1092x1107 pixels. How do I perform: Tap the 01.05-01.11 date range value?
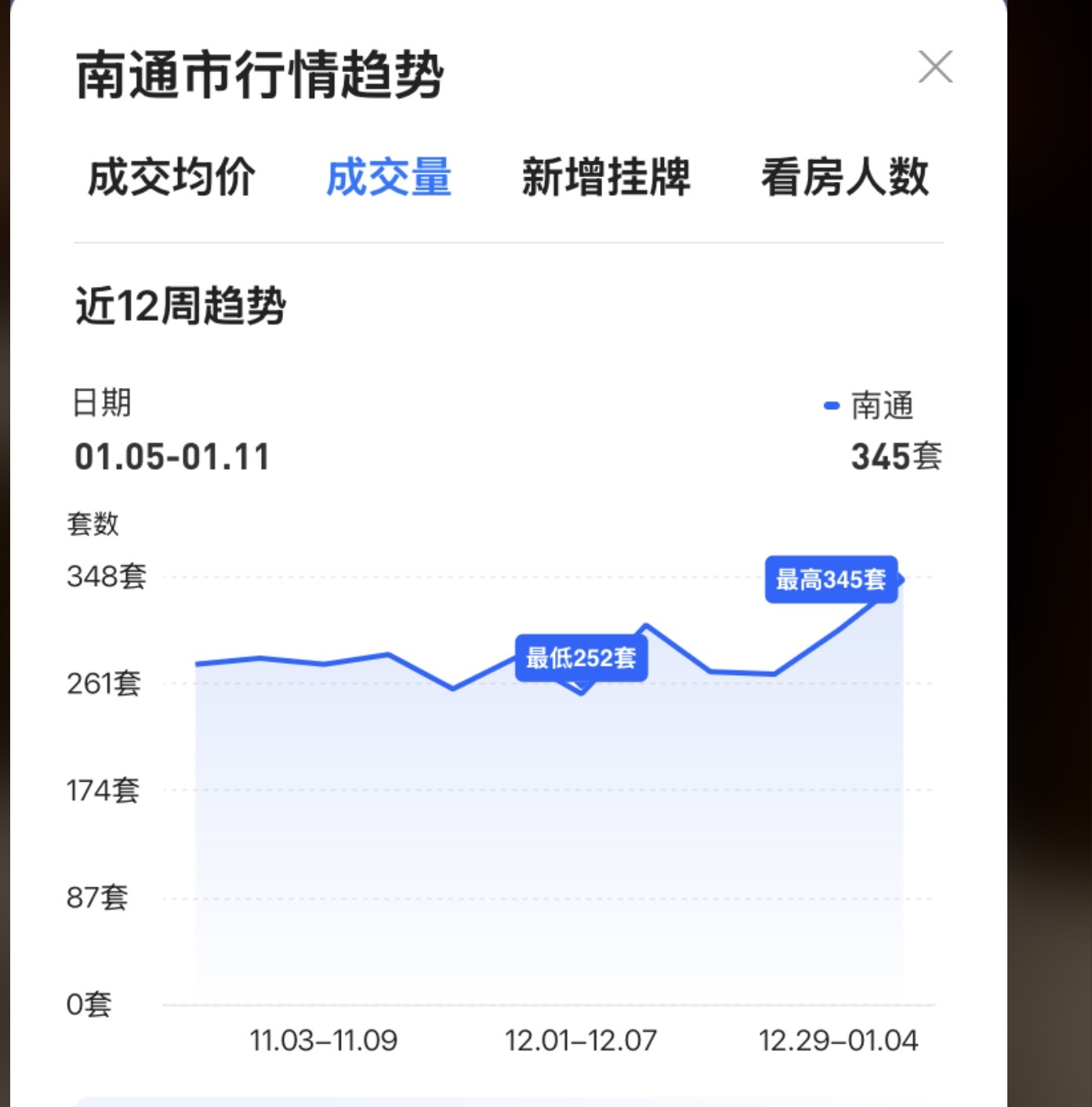tap(172, 457)
